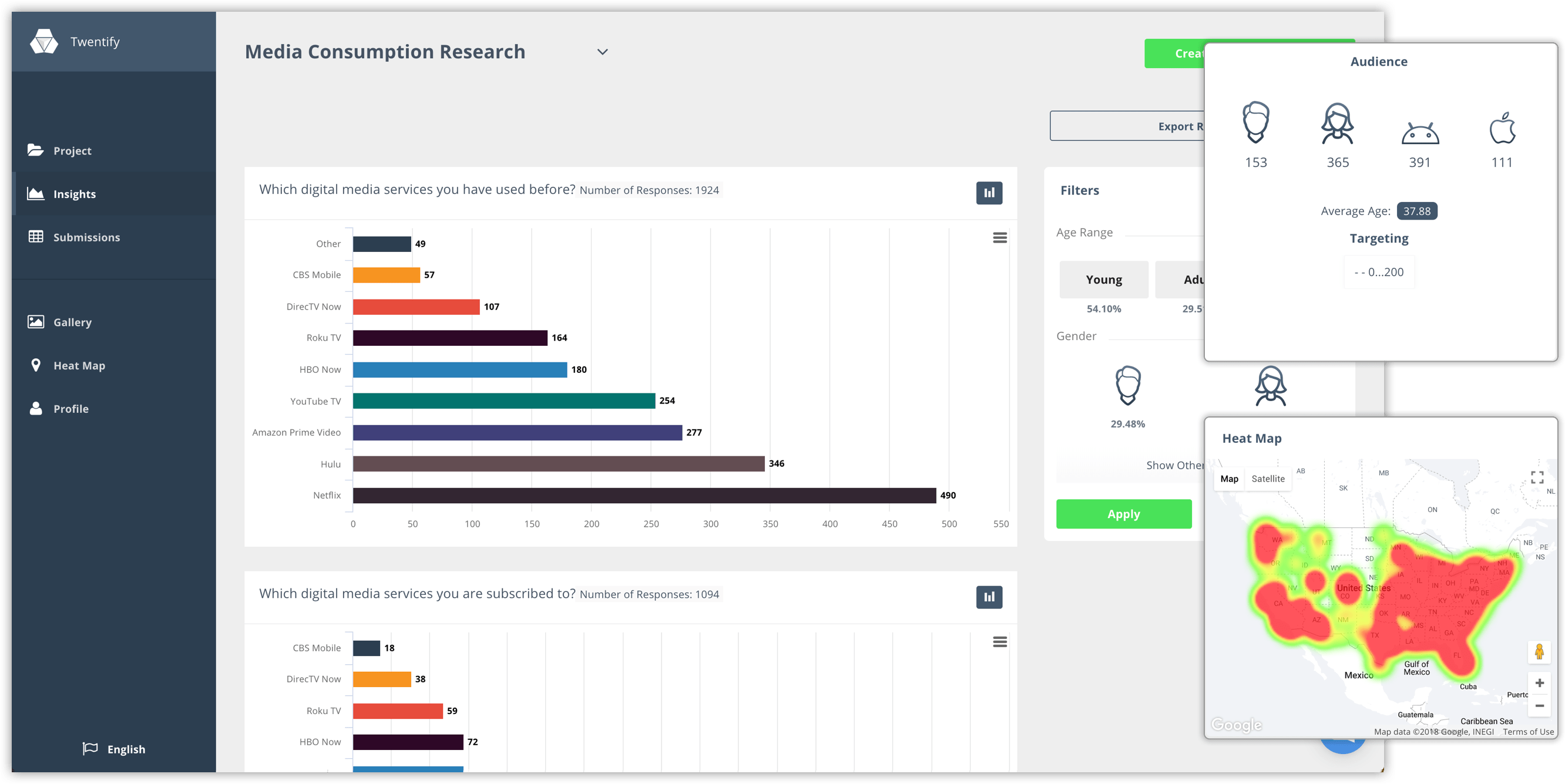Screen dimensions: 1565x784
Task: Click the HBO Now bar valued 72
Action: point(408,741)
